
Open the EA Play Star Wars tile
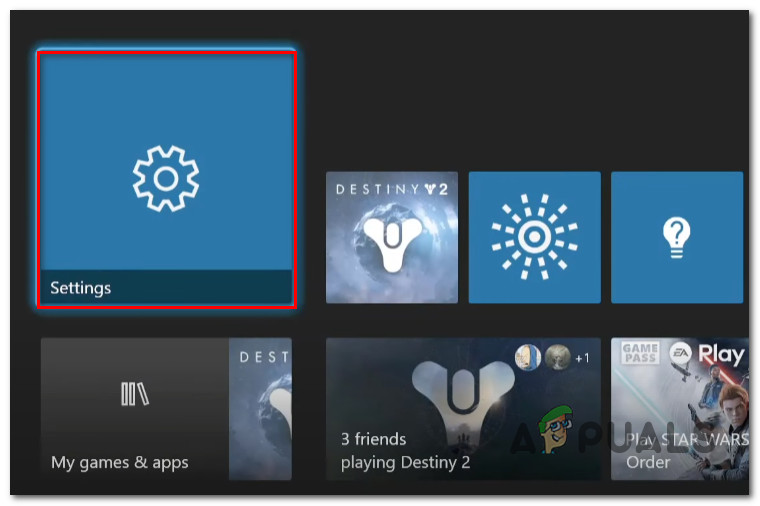(x=680, y=409)
